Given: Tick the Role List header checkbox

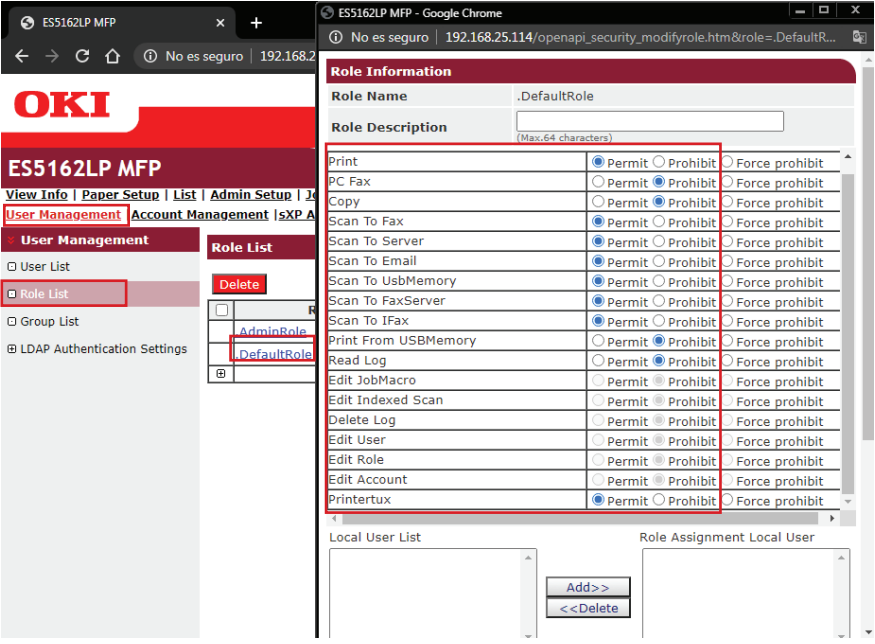Looking at the screenshot, I should coord(221,311).
